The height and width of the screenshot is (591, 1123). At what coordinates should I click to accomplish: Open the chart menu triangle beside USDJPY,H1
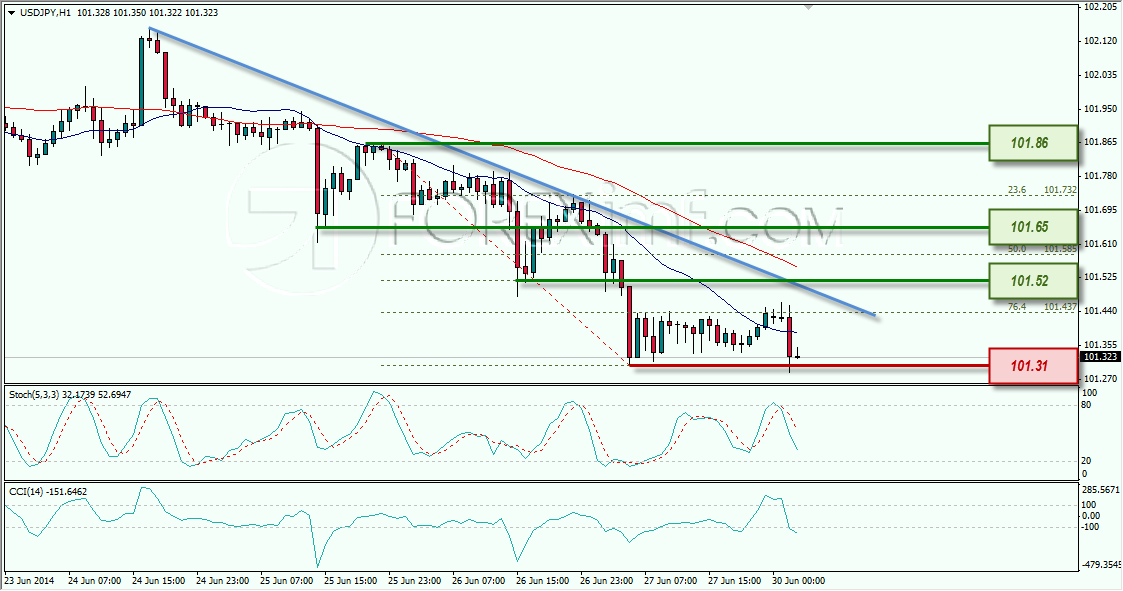point(11,13)
